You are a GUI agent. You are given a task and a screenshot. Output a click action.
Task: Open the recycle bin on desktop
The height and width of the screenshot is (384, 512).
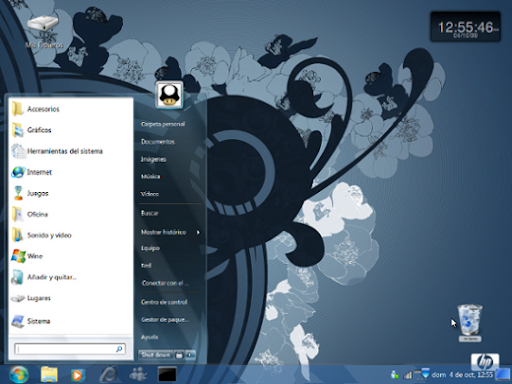(470, 322)
